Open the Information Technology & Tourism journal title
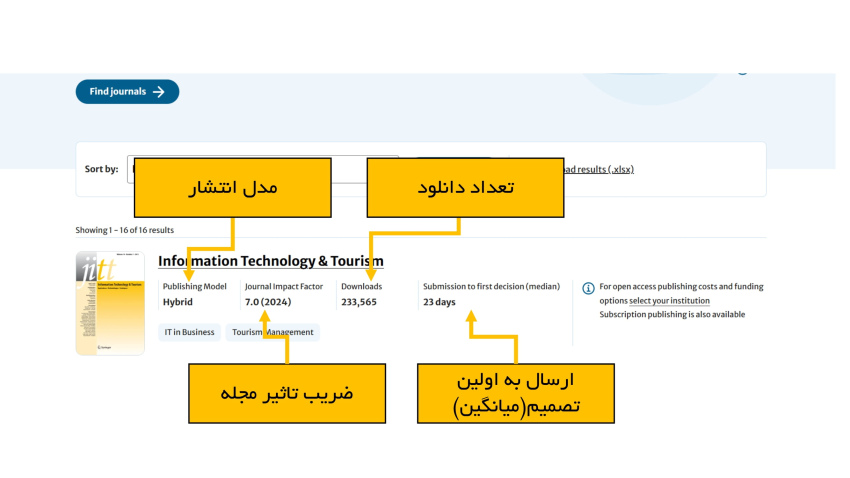Viewport: 850px width, 478px height. coord(270,261)
